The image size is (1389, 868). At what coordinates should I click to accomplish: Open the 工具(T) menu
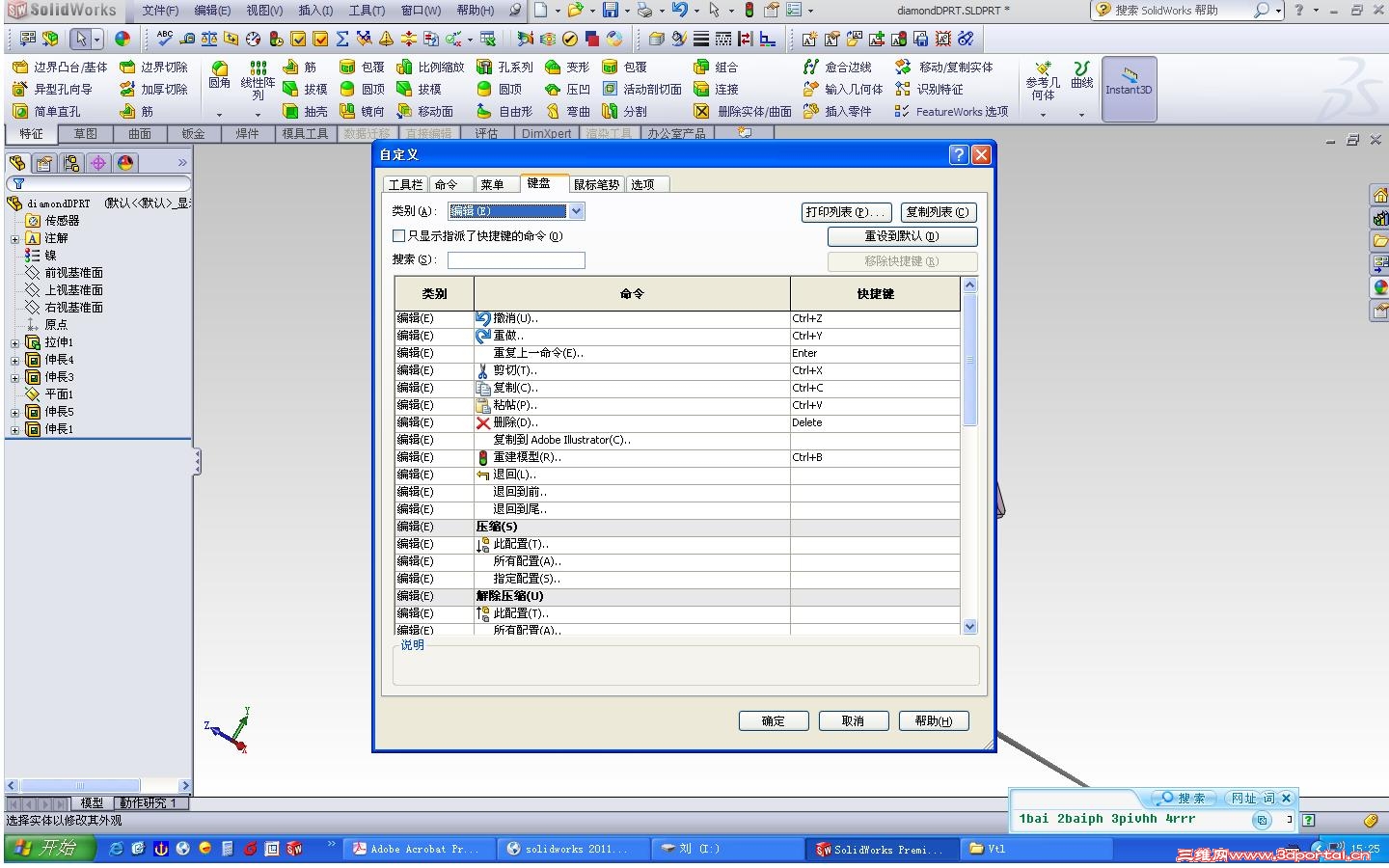pyautogui.click(x=367, y=11)
